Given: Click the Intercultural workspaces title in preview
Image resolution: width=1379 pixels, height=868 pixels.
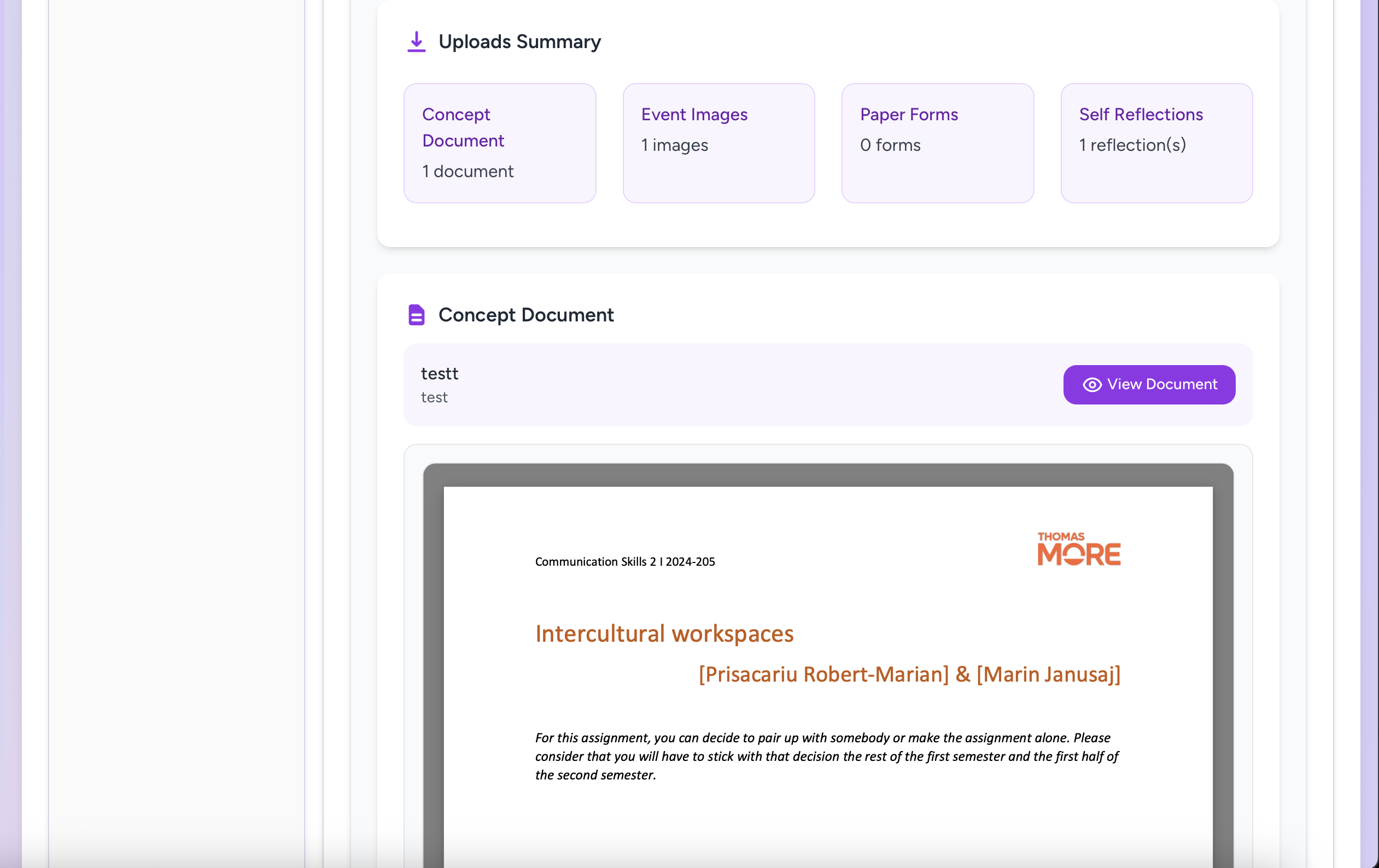Looking at the screenshot, I should click(664, 634).
